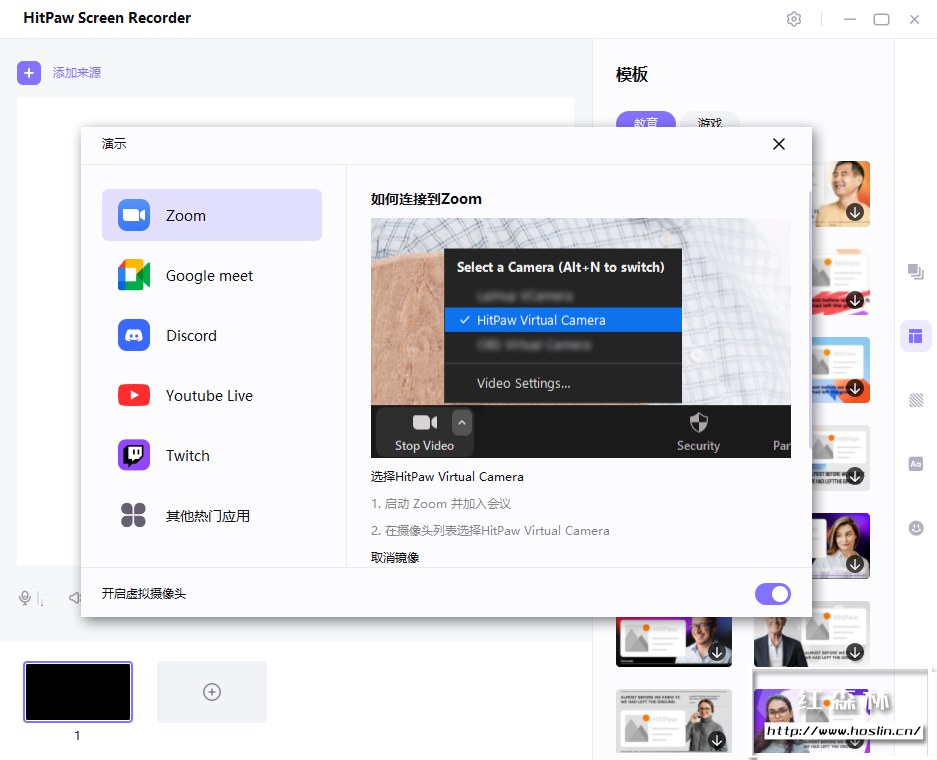Open the 游戏 templates tab
This screenshot has width=937, height=760.
(710, 119)
